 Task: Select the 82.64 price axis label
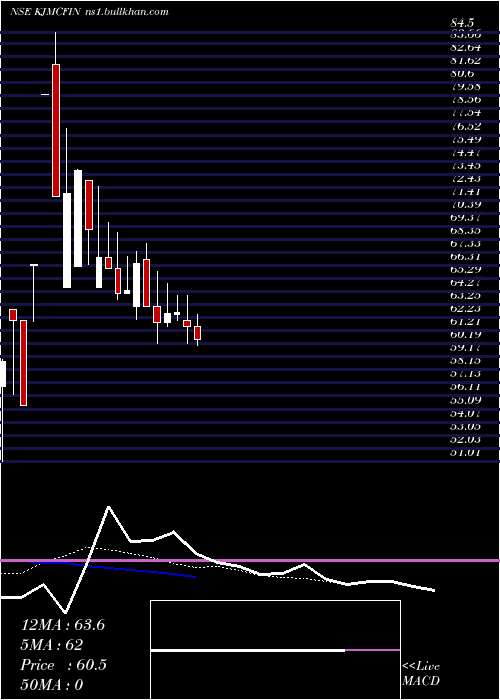click(x=465, y=47)
